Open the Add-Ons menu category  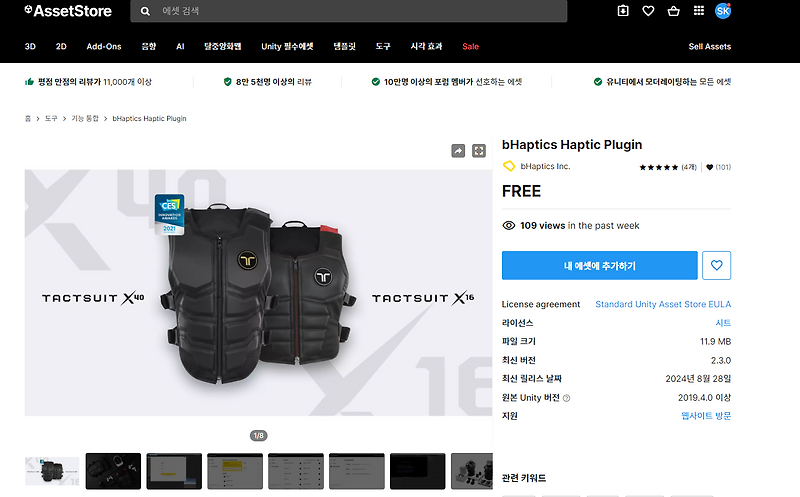[x=104, y=46]
